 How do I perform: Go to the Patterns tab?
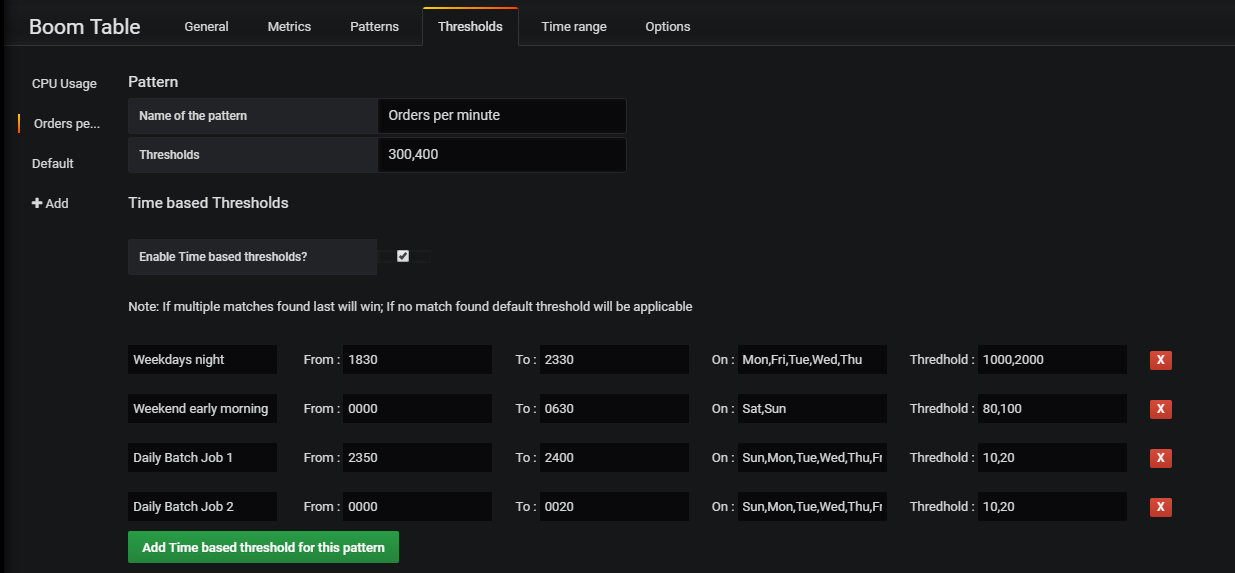[374, 27]
